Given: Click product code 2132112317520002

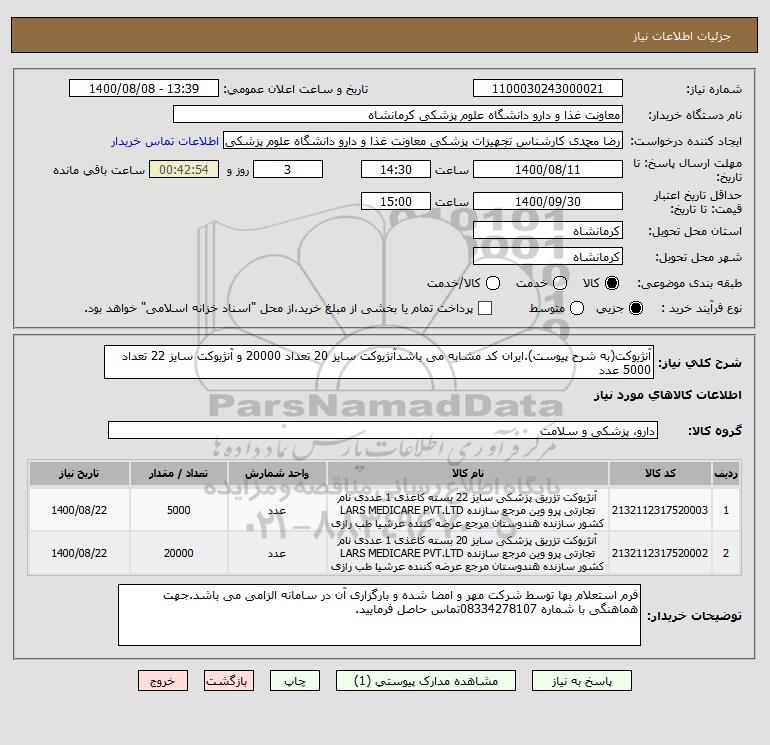Looking at the screenshot, I should (660, 553).
